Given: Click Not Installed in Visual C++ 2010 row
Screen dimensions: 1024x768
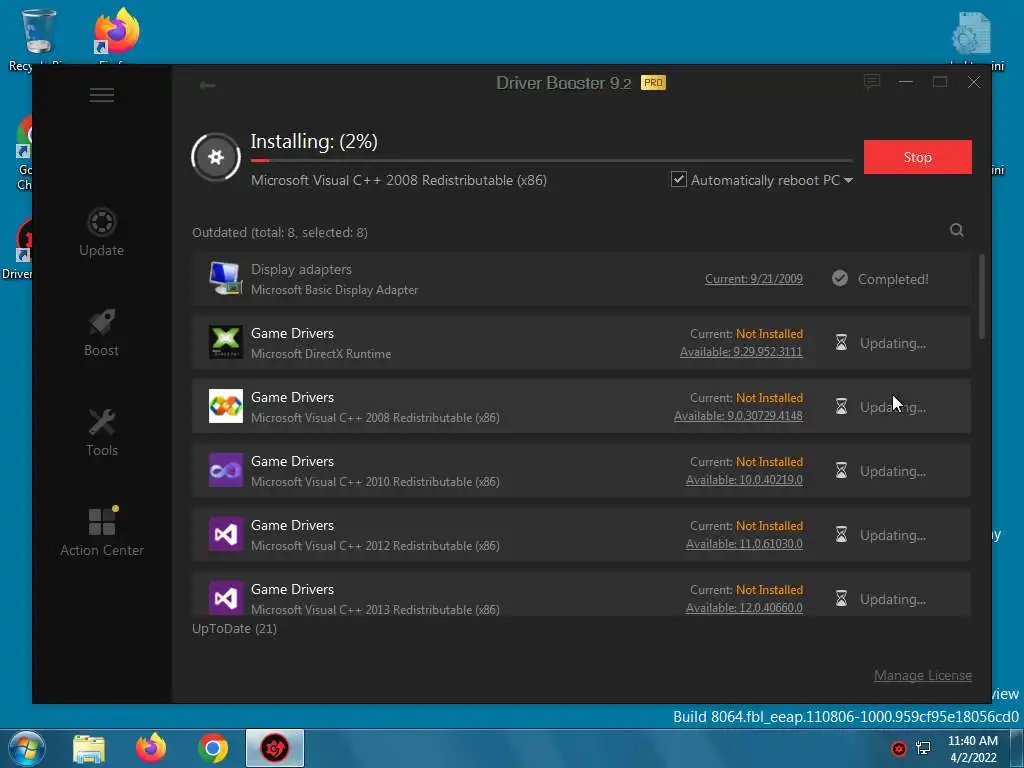Looking at the screenshot, I should coord(769,462).
